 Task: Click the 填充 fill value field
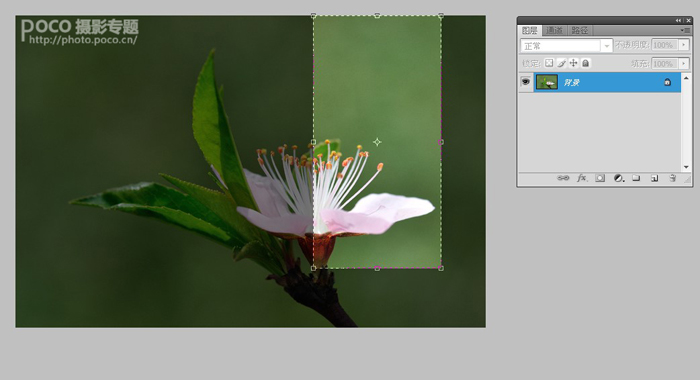(664, 64)
